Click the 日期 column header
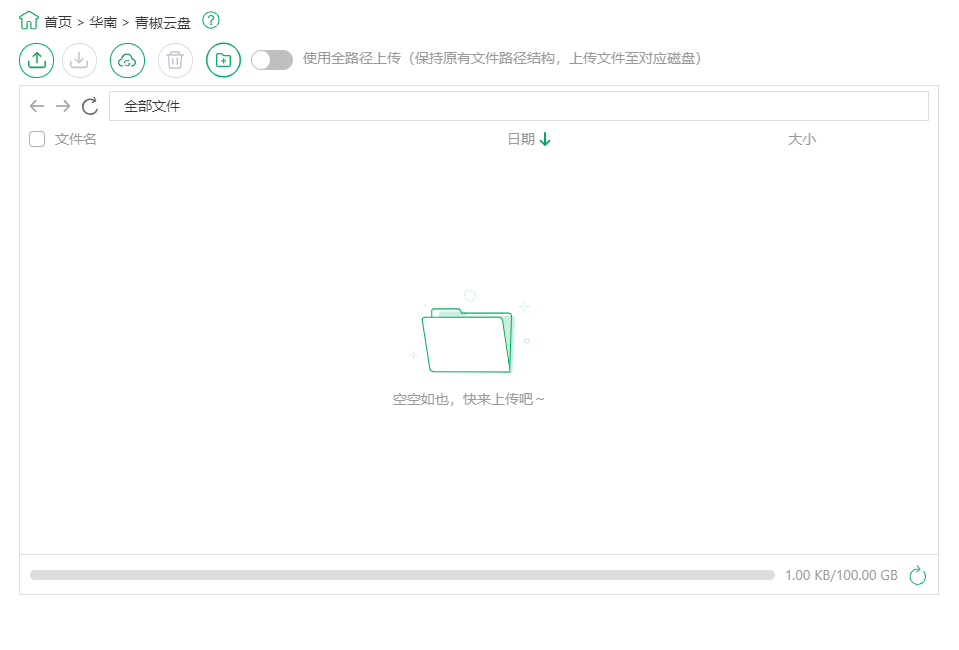 click(x=521, y=139)
